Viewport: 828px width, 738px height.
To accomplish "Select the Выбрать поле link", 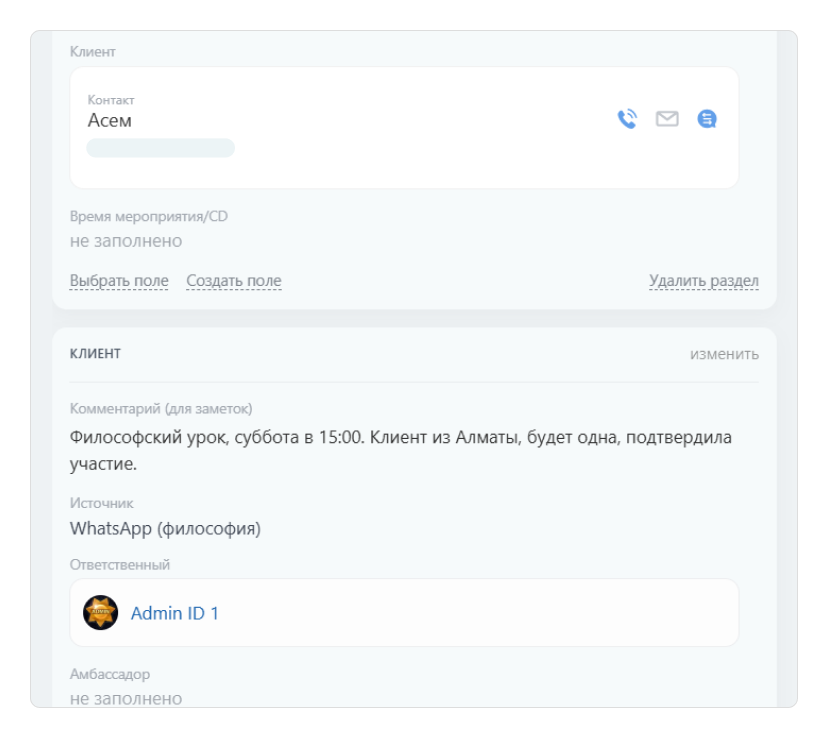I will click(x=116, y=280).
